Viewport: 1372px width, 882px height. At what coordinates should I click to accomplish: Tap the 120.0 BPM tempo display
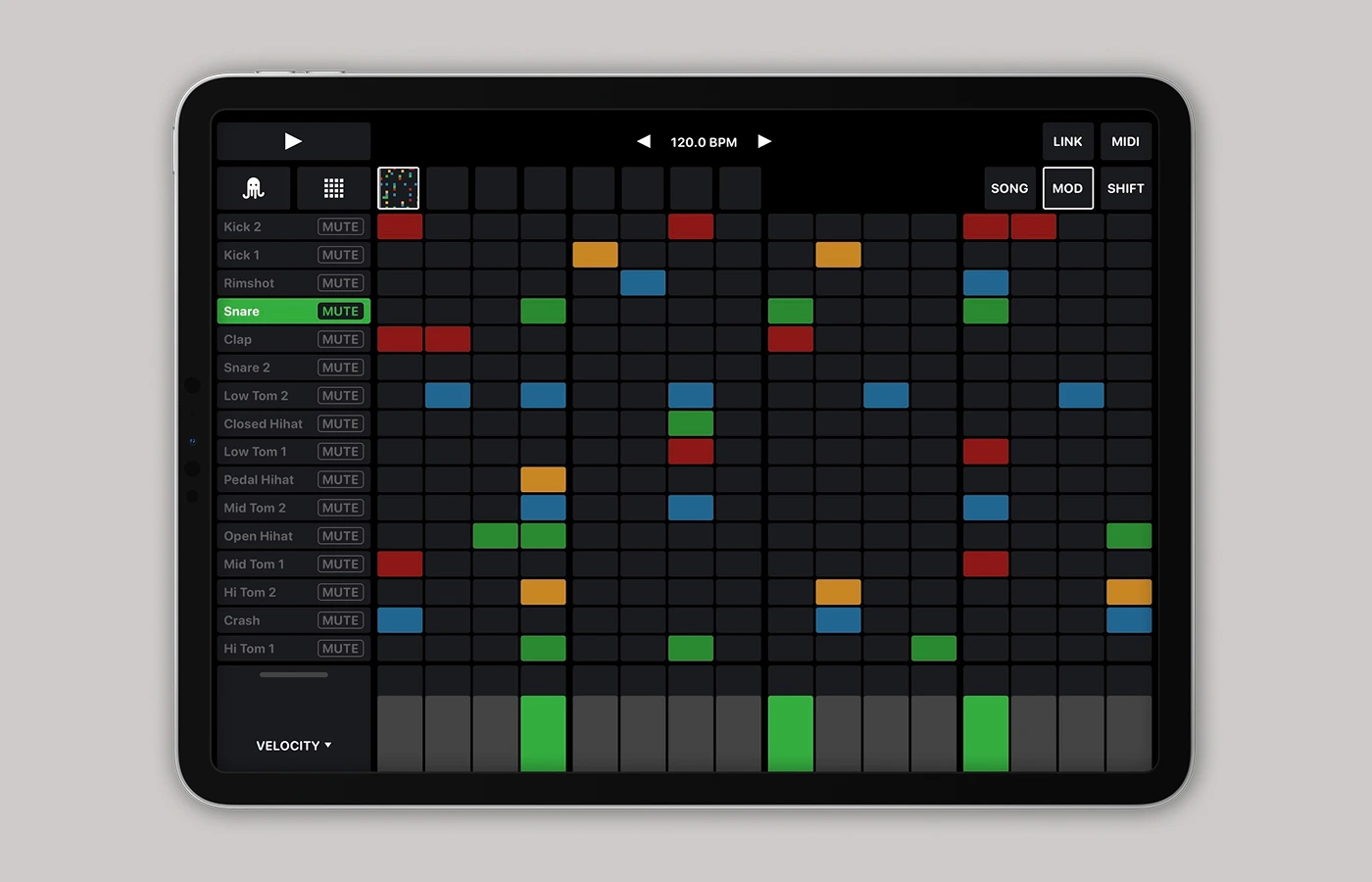coord(704,142)
